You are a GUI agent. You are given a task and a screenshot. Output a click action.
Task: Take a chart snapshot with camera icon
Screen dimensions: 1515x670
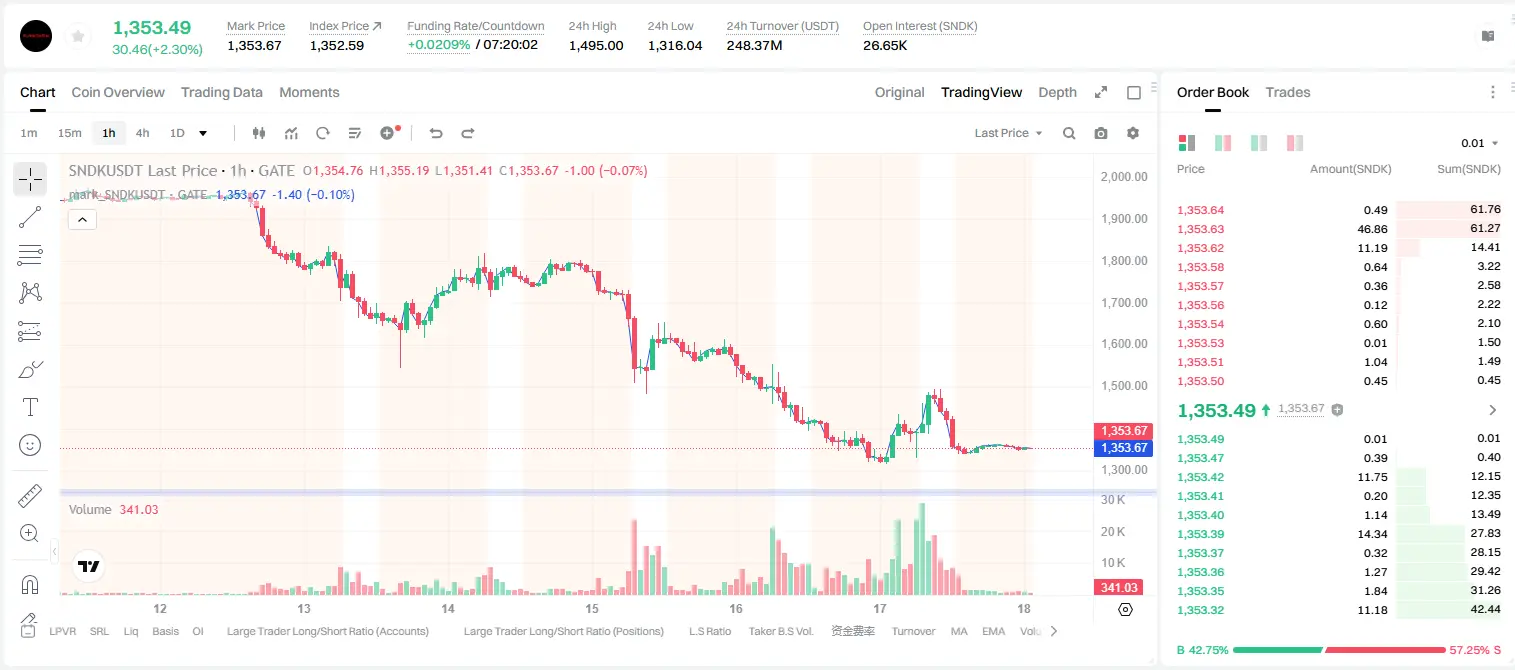[x=1101, y=133]
